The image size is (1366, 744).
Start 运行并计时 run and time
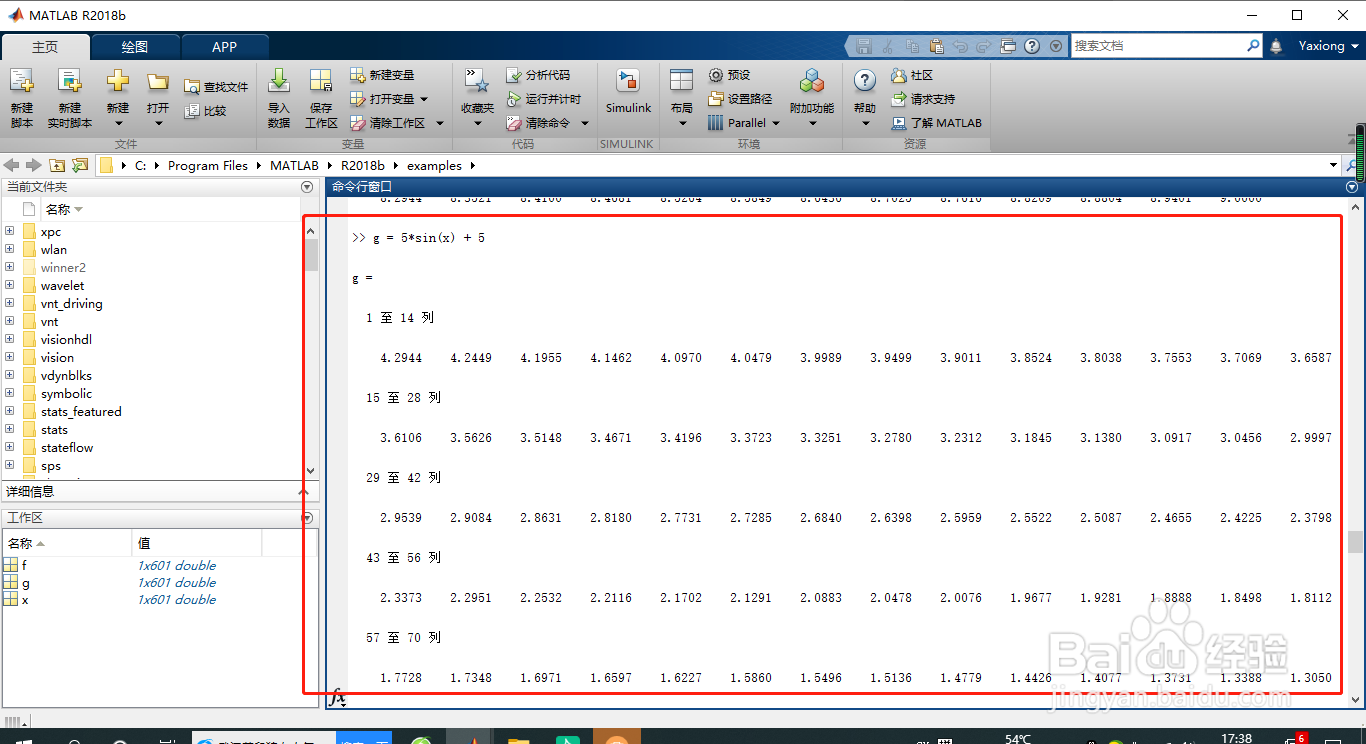click(544, 99)
